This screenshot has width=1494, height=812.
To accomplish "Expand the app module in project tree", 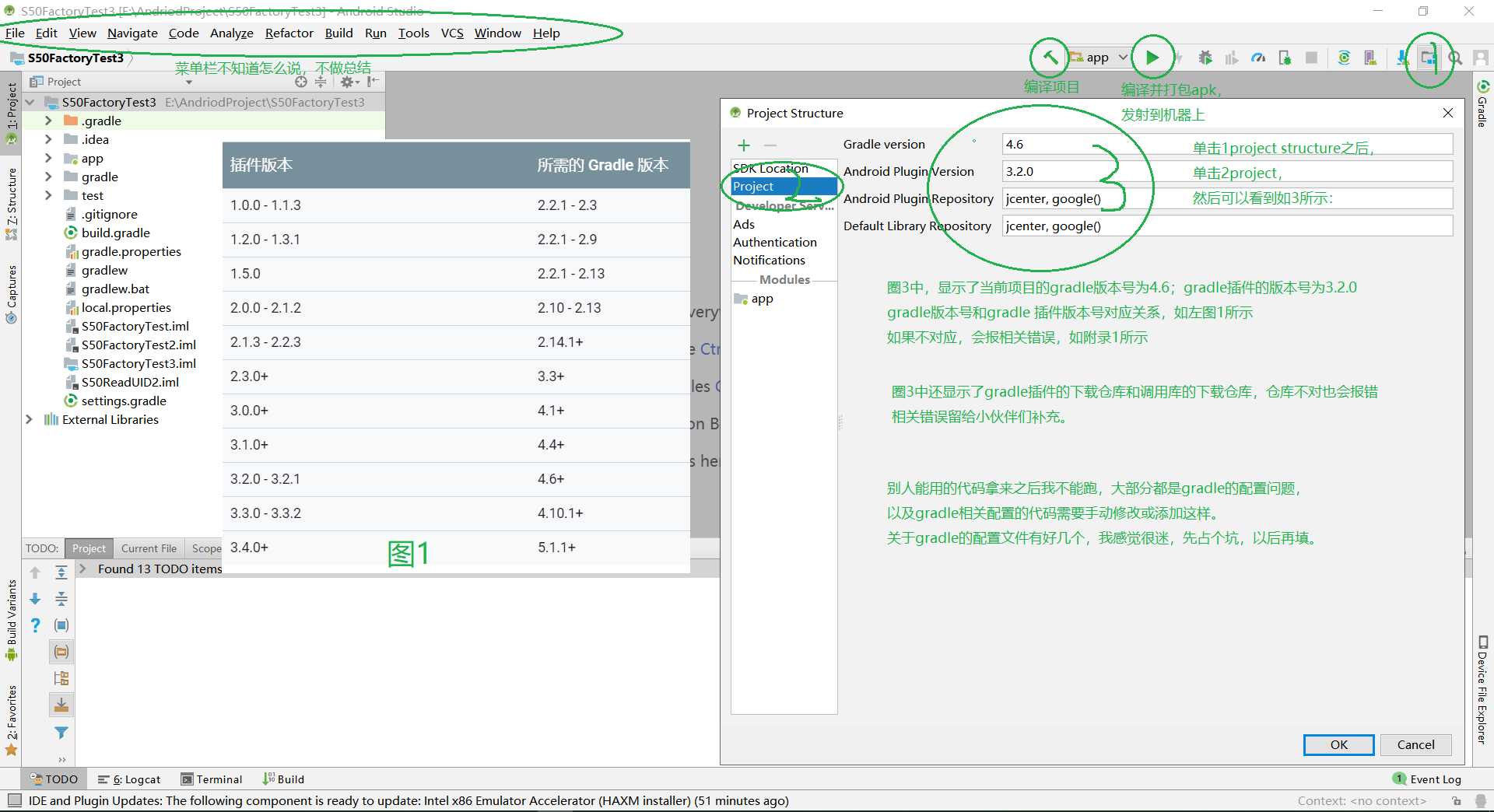I will [48, 158].
